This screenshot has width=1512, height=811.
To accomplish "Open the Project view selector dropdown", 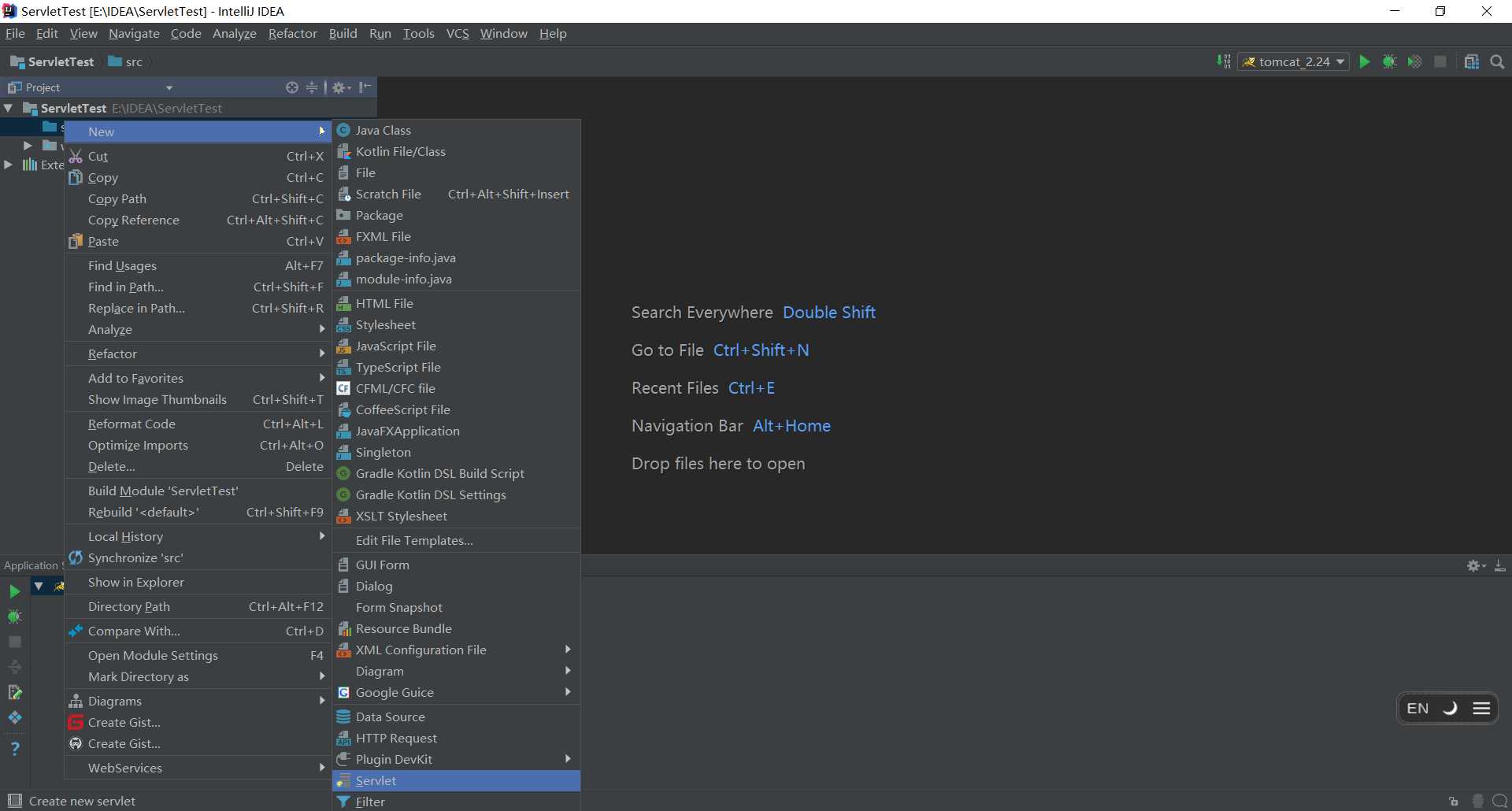I will tap(169, 87).
